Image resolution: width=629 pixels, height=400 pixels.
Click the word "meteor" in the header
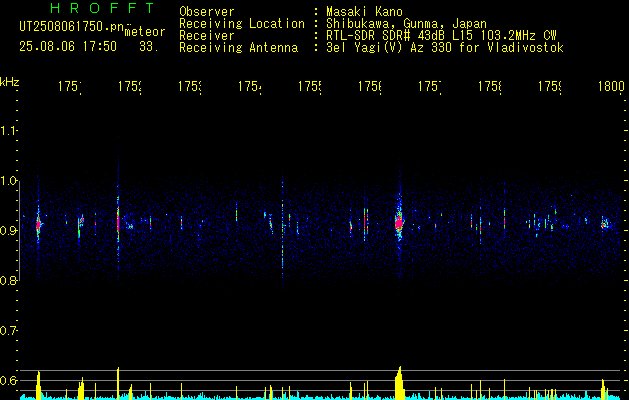(x=145, y=32)
